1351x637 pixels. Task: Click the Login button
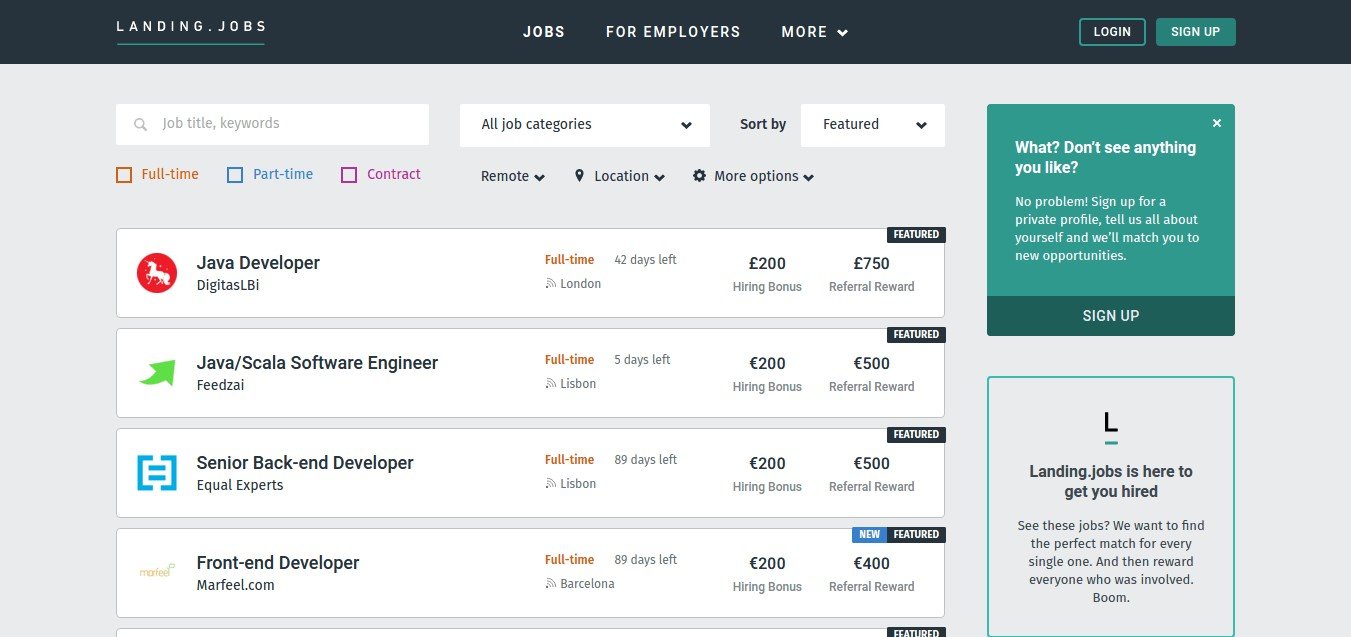pos(1112,32)
